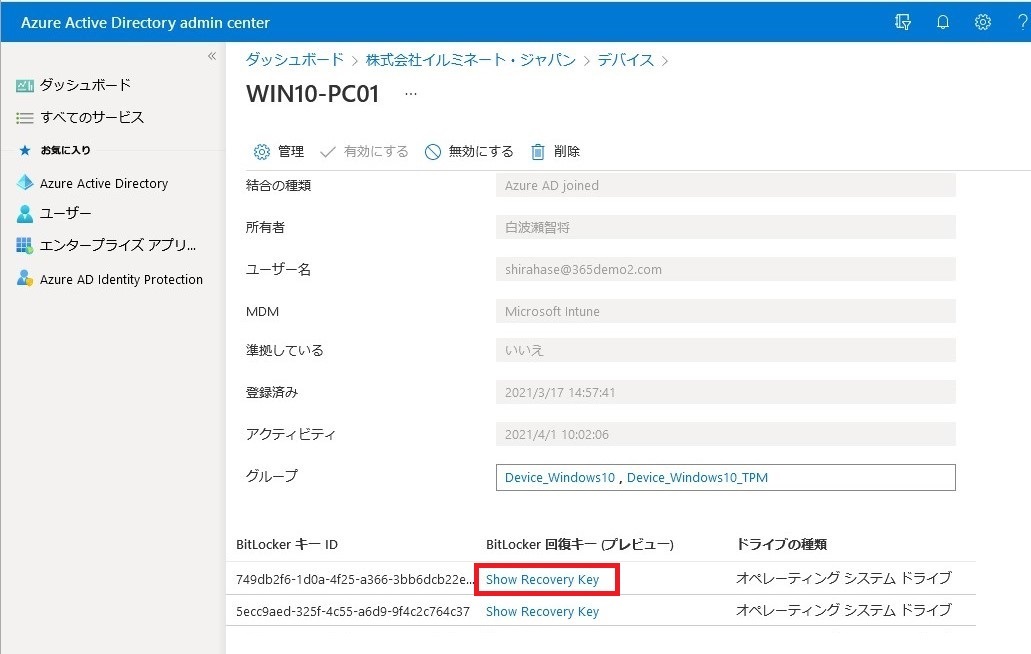Open Azure AD Identity Protection in sidebar

(x=121, y=279)
